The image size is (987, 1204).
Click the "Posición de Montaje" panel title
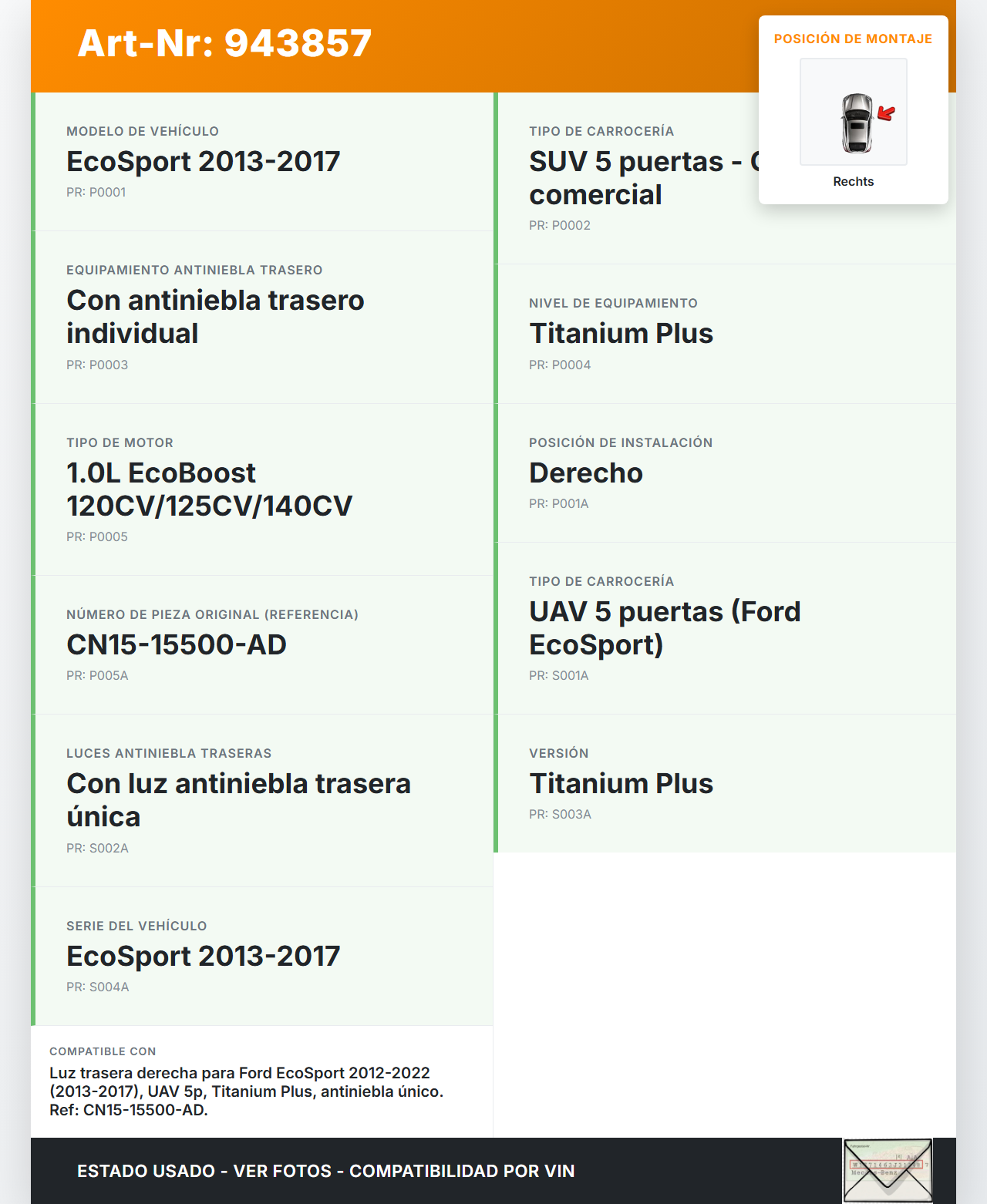point(853,39)
